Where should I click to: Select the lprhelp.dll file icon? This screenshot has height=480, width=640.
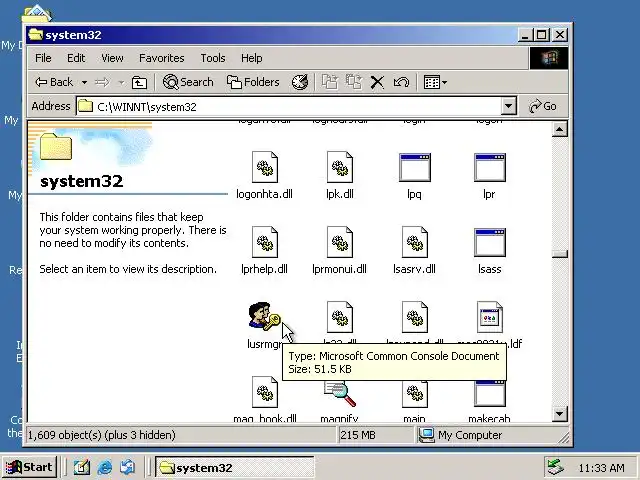(265, 242)
